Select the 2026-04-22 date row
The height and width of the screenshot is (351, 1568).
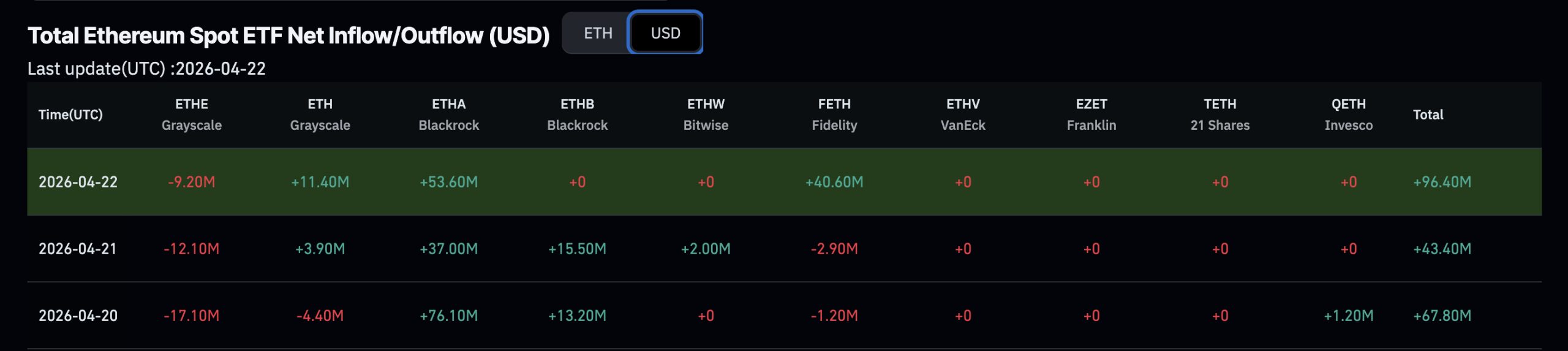click(78, 182)
